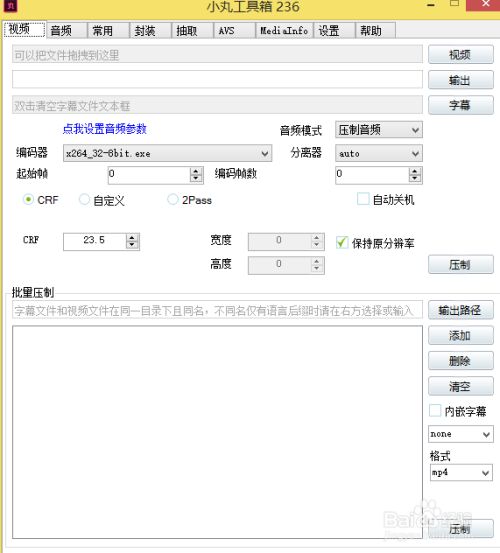Open the 编码器 x264 dropdown

(x=167, y=153)
